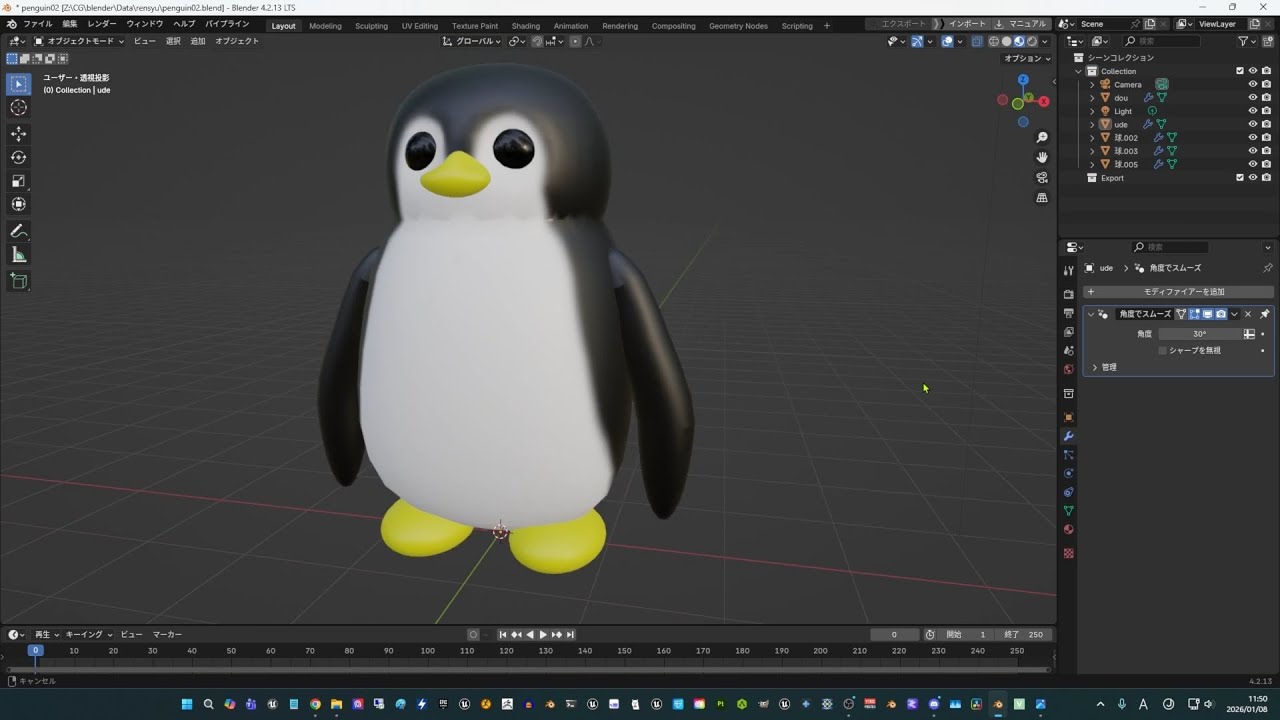Activate the Select Box tool

click(x=19, y=84)
